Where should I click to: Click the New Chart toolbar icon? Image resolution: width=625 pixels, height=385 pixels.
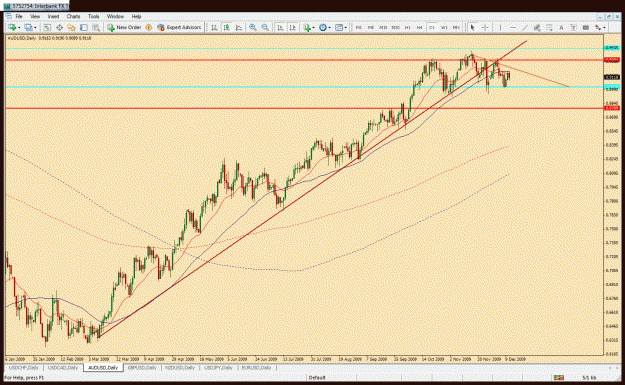pyautogui.click(x=12, y=28)
